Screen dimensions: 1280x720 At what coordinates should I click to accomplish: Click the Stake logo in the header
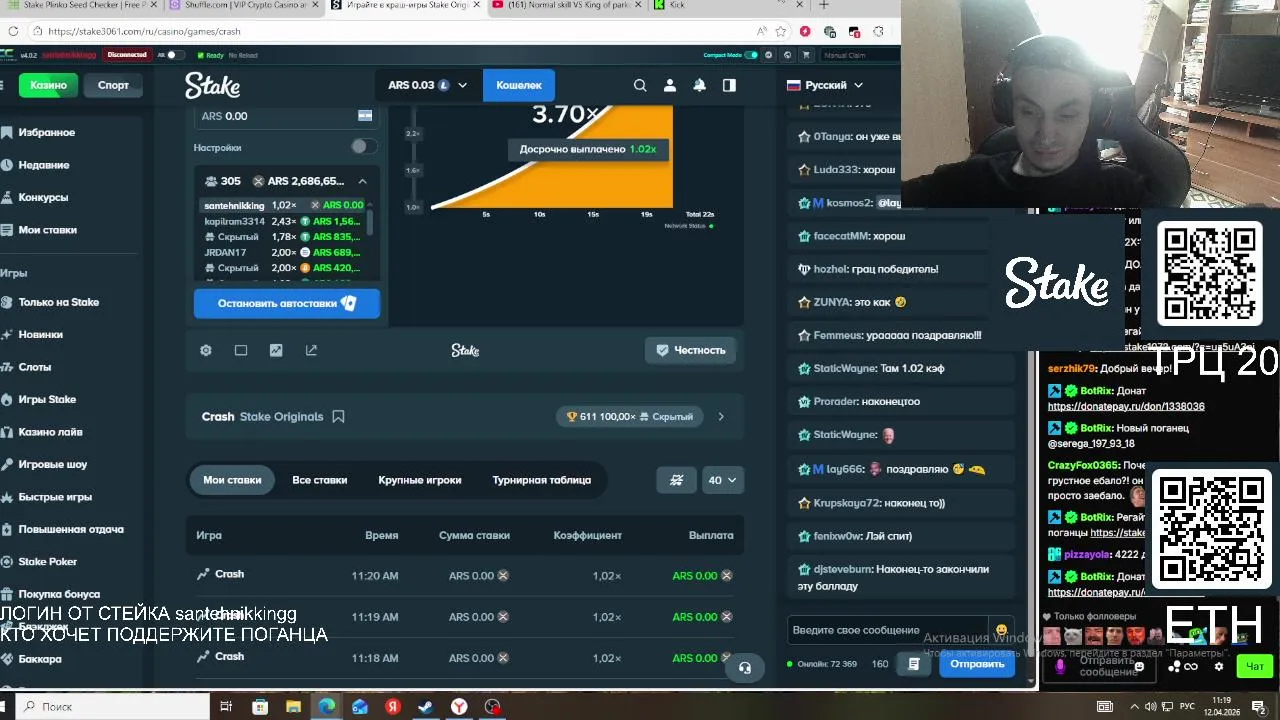click(212, 85)
